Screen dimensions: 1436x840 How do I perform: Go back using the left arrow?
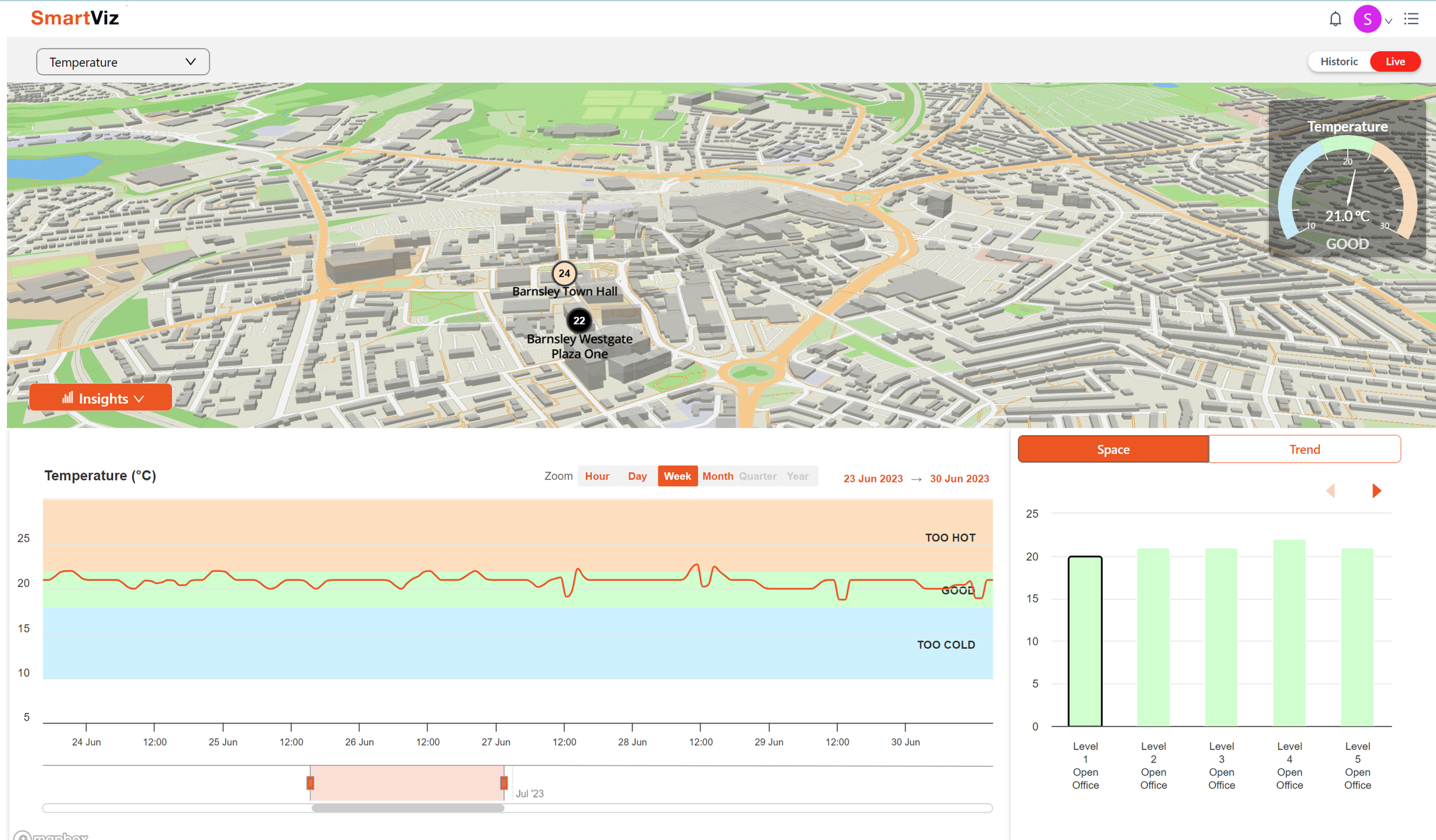1331,491
